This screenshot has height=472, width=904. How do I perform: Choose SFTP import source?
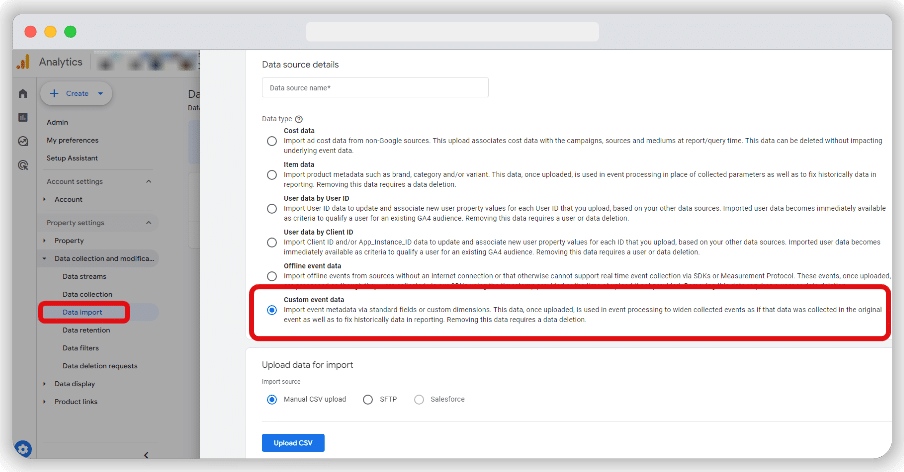coord(367,399)
